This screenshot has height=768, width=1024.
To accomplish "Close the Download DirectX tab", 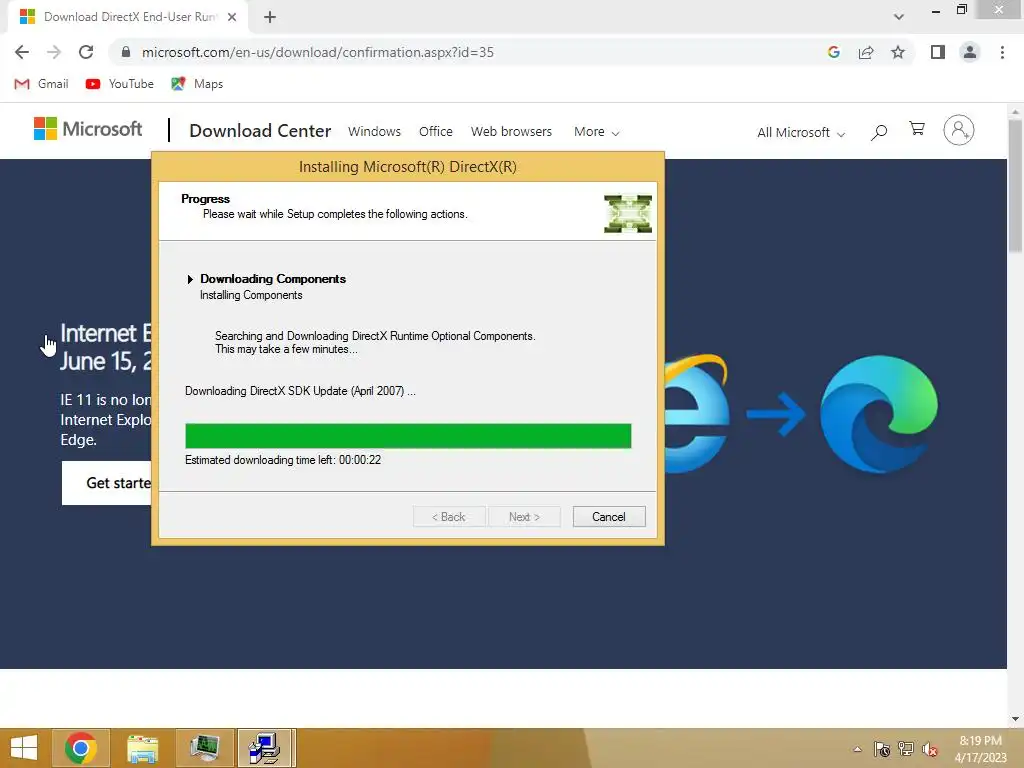I will point(232,17).
